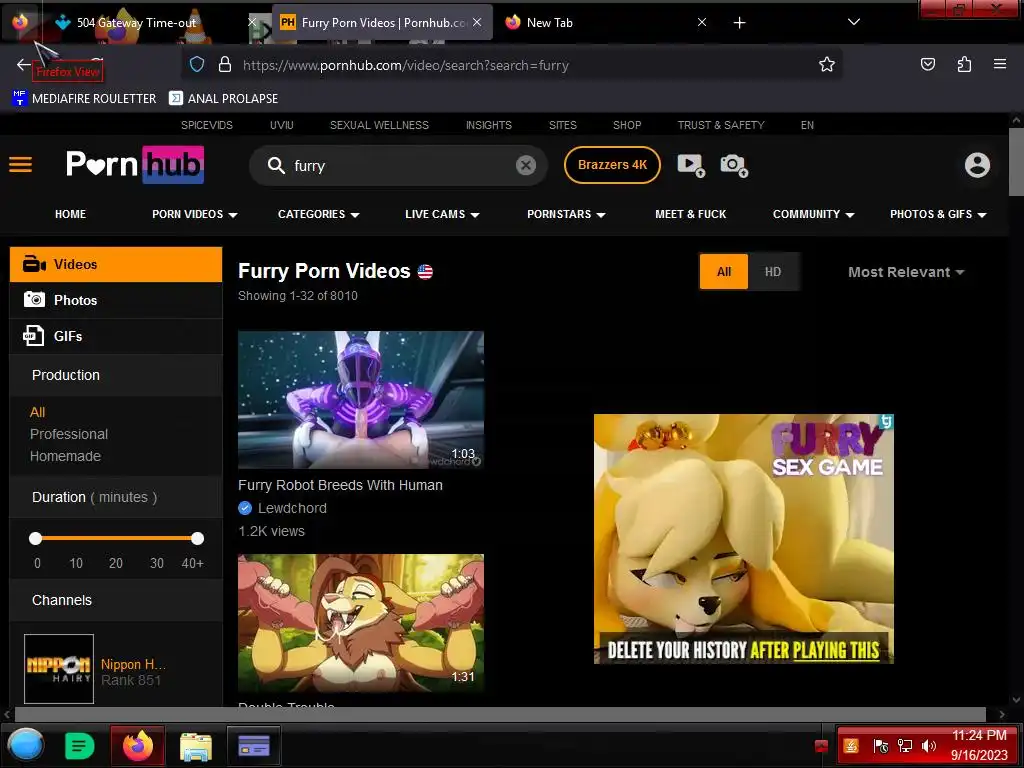Select the Photos sidebar tab
The width and height of the screenshot is (1024, 768).
coord(116,300)
